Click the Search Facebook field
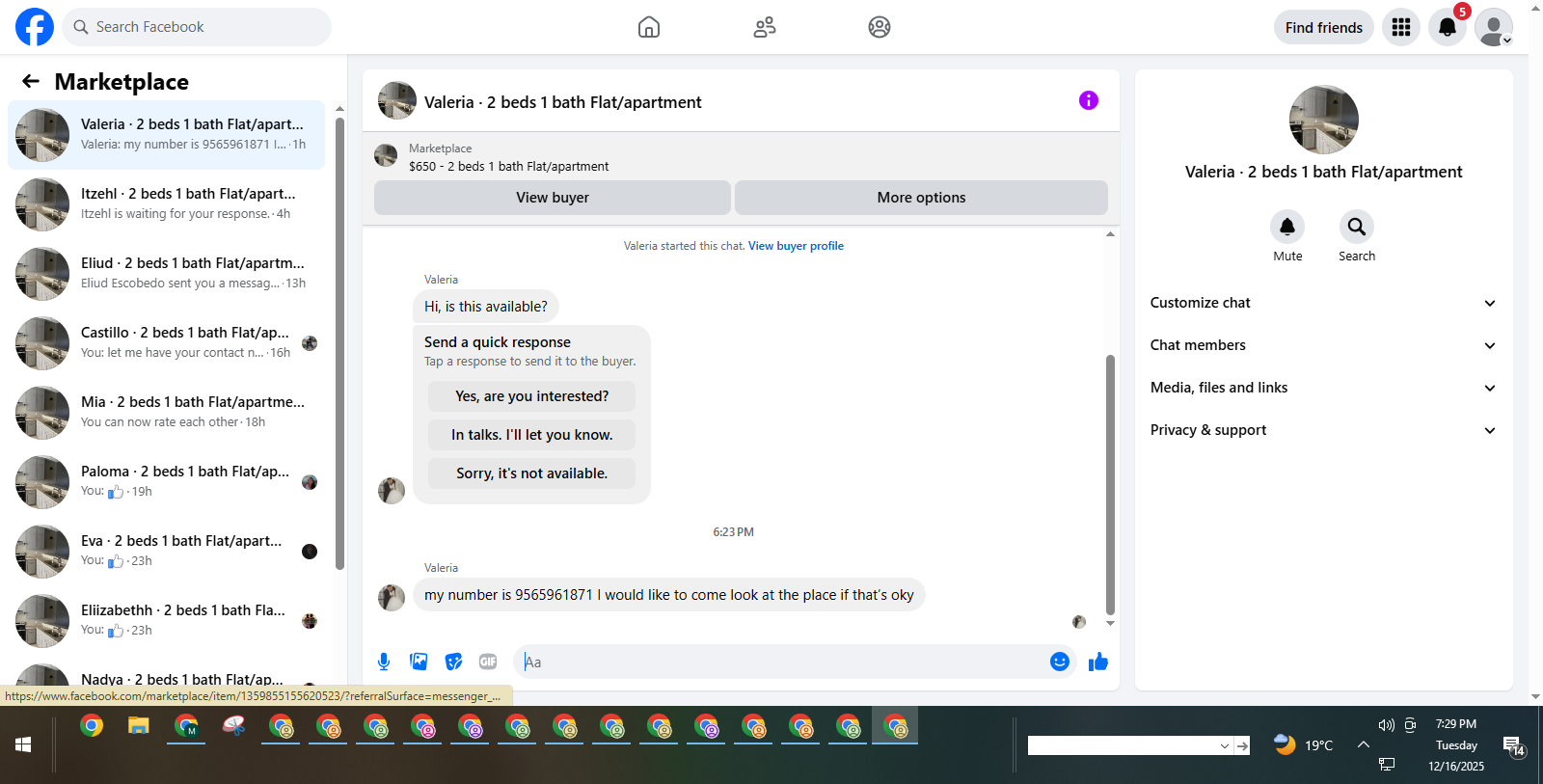This screenshot has height=784, width=1543. point(197,27)
